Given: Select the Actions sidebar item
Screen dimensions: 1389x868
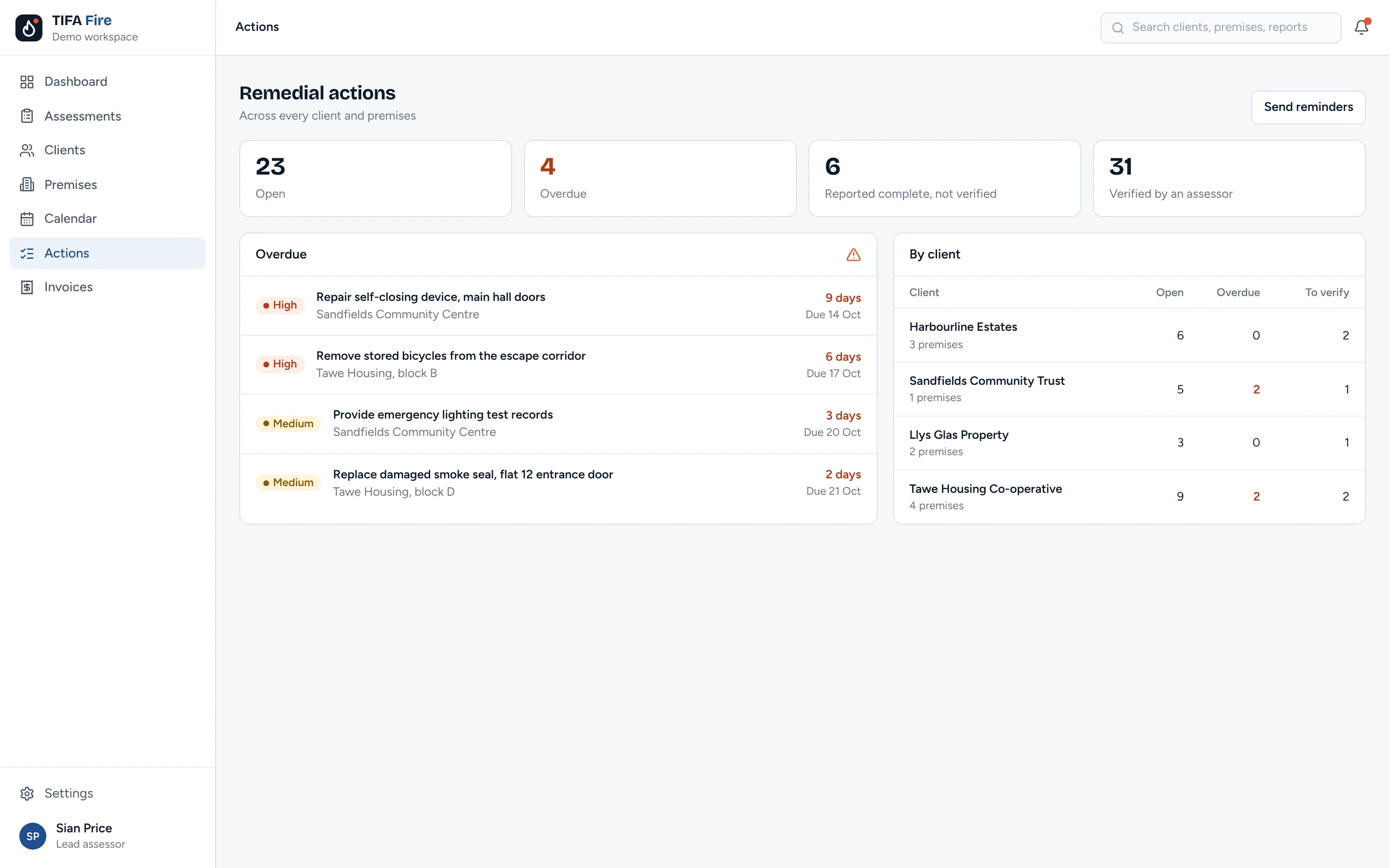Looking at the screenshot, I should point(108,253).
